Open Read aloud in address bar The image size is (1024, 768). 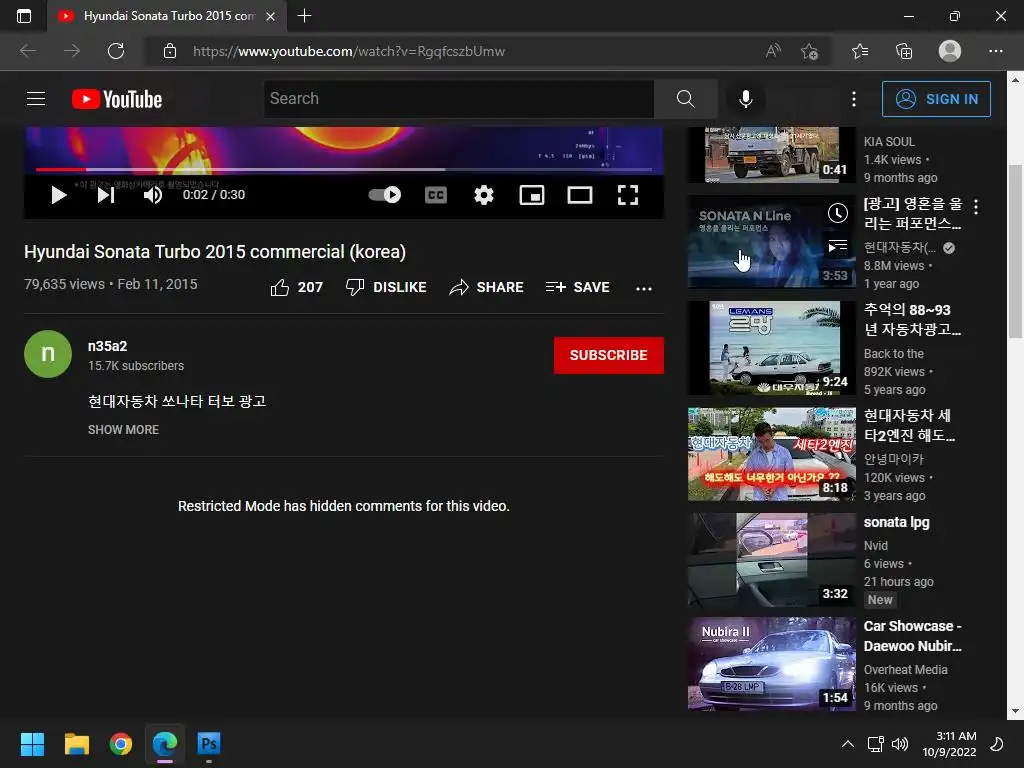773,51
